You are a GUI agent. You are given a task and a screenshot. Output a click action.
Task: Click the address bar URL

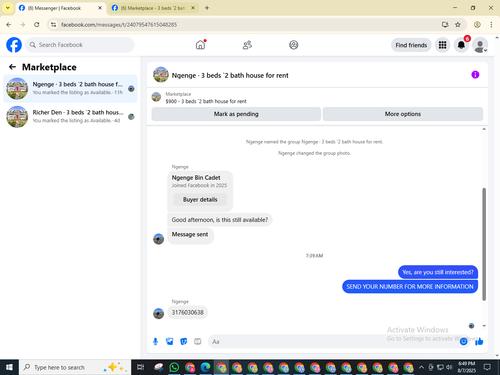[x=119, y=25]
